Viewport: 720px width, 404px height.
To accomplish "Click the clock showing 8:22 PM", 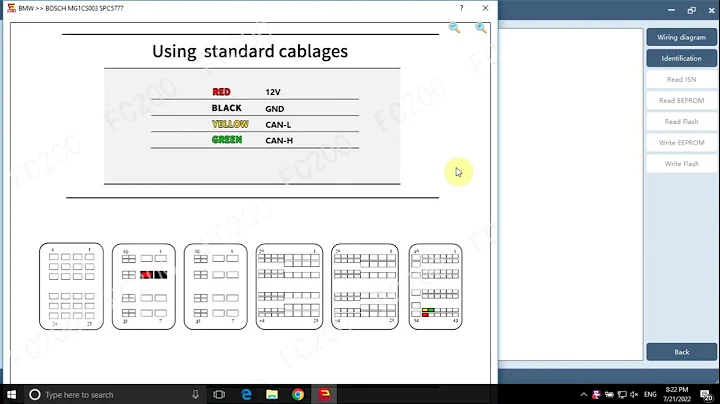I will click(x=677, y=394).
